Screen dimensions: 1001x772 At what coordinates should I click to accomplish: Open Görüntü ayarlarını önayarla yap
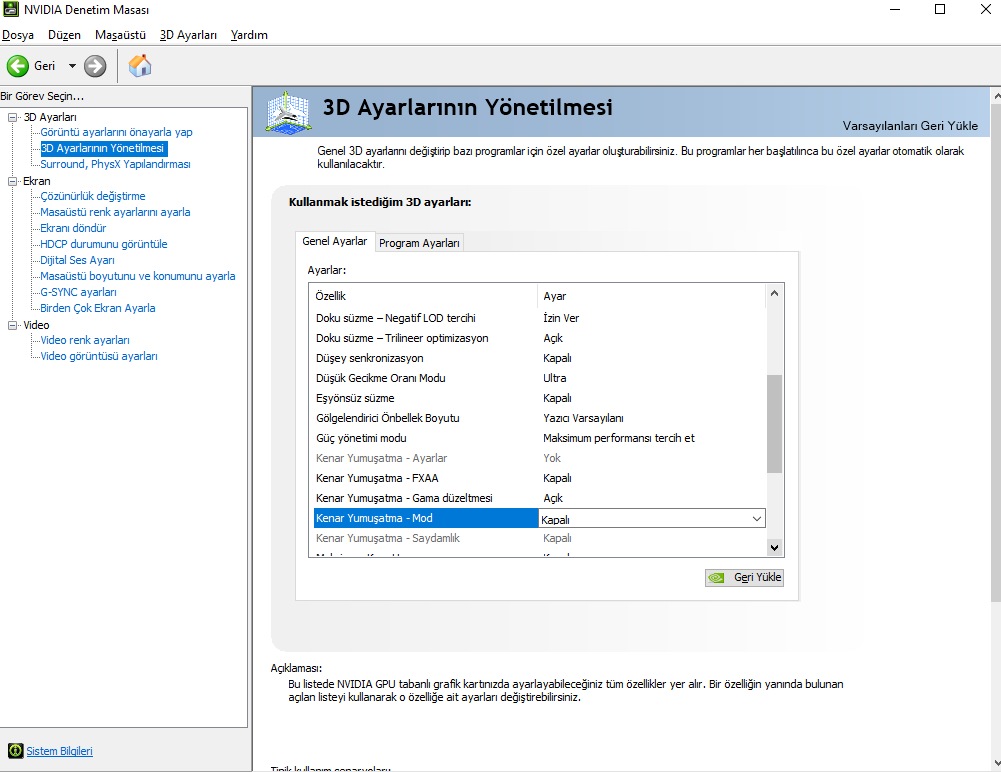click(x=116, y=132)
